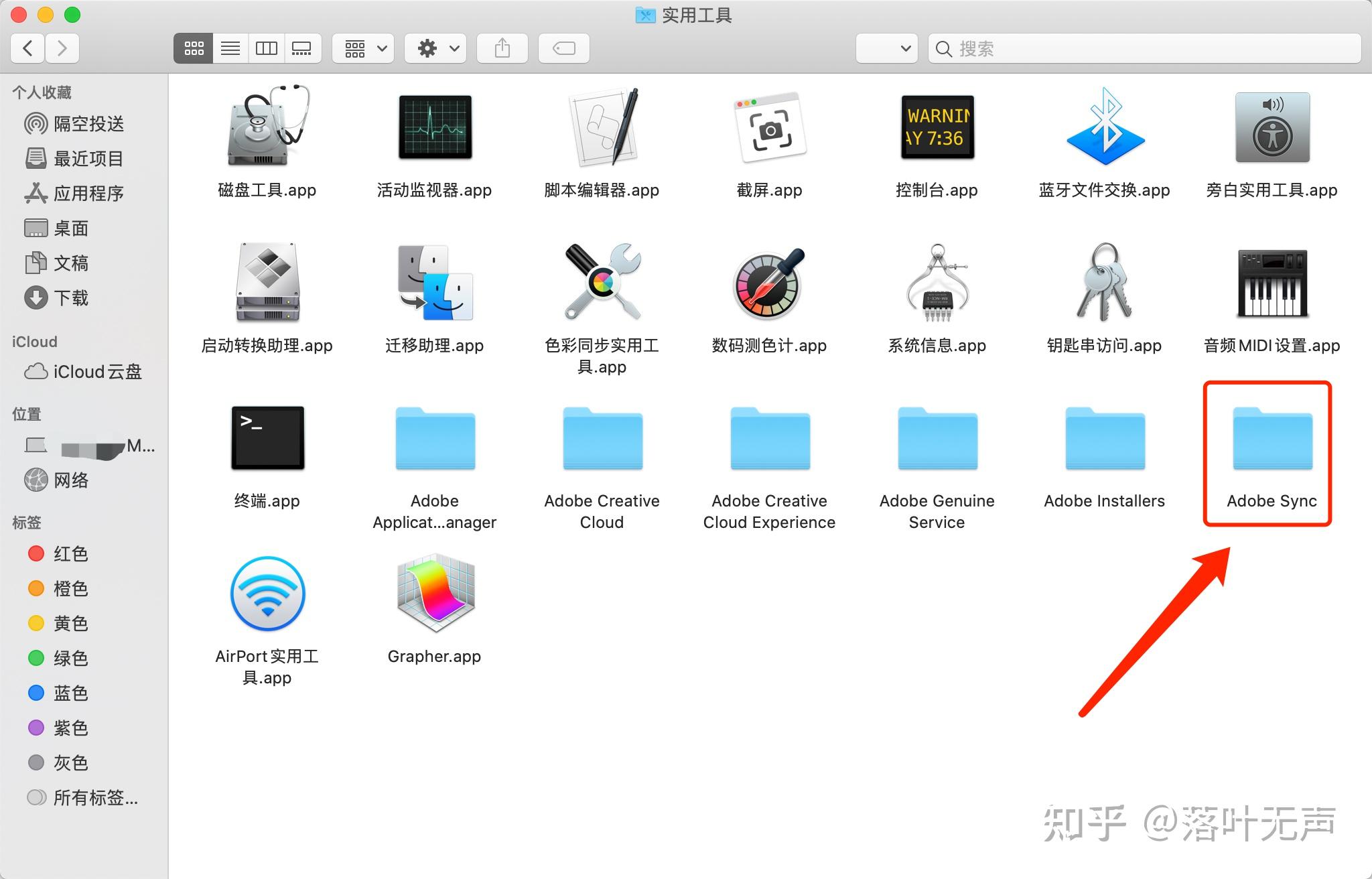
Task: Select the Adobe Genuine Service folder
Action: coord(937,439)
